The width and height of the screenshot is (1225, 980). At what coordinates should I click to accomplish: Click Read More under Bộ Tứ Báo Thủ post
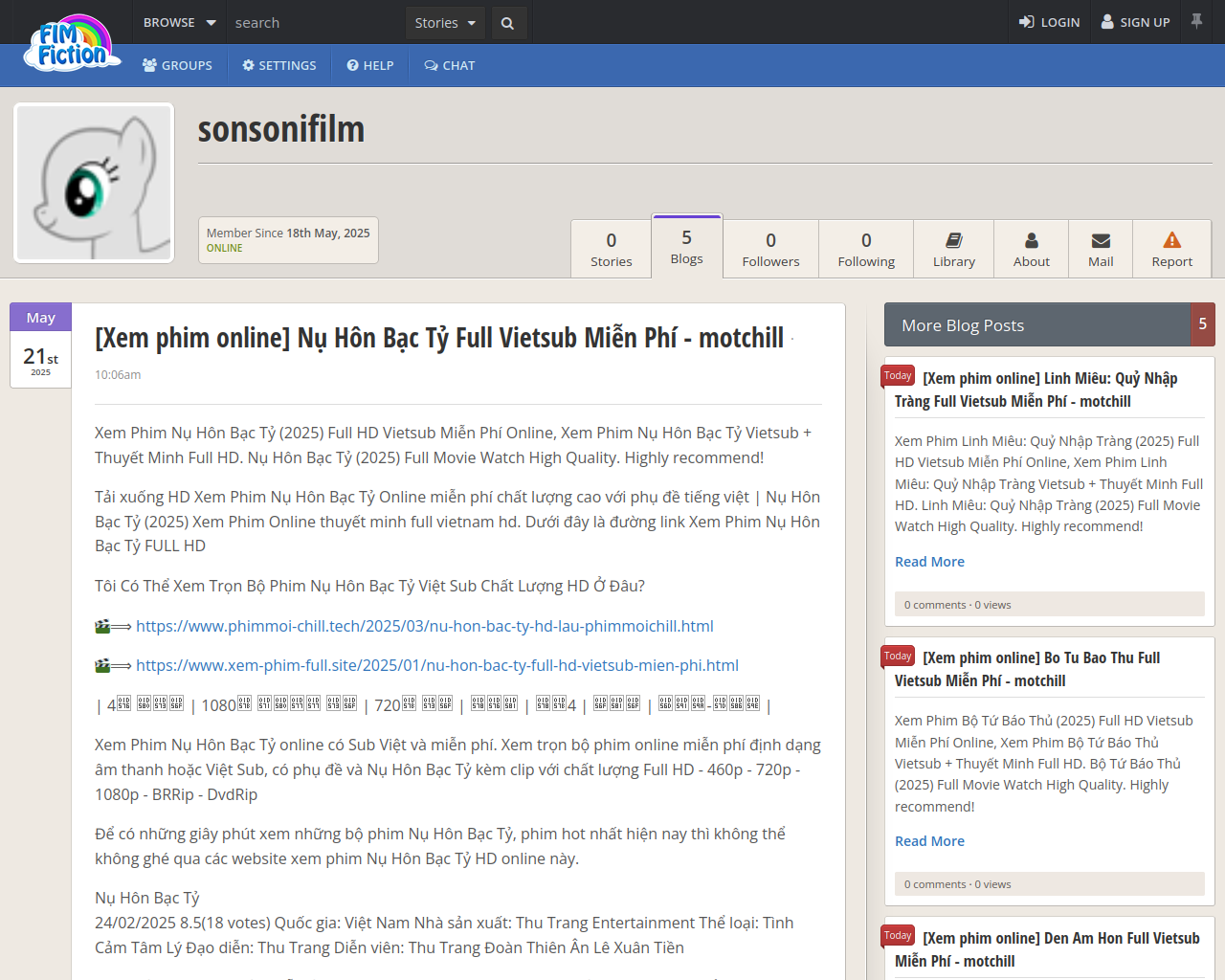pyautogui.click(x=929, y=841)
